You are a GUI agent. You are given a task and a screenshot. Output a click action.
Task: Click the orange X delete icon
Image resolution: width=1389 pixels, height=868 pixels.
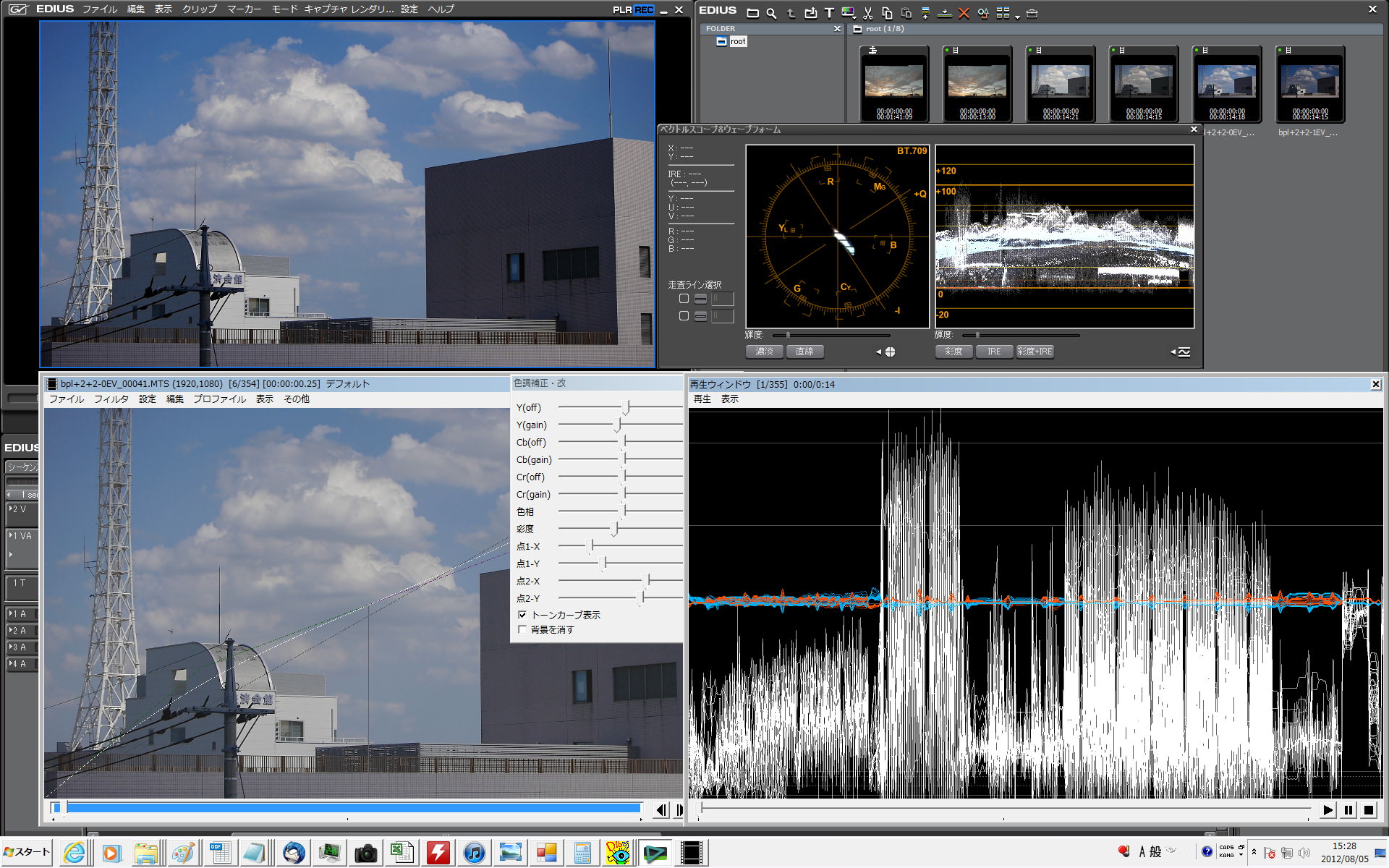click(x=964, y=13)
